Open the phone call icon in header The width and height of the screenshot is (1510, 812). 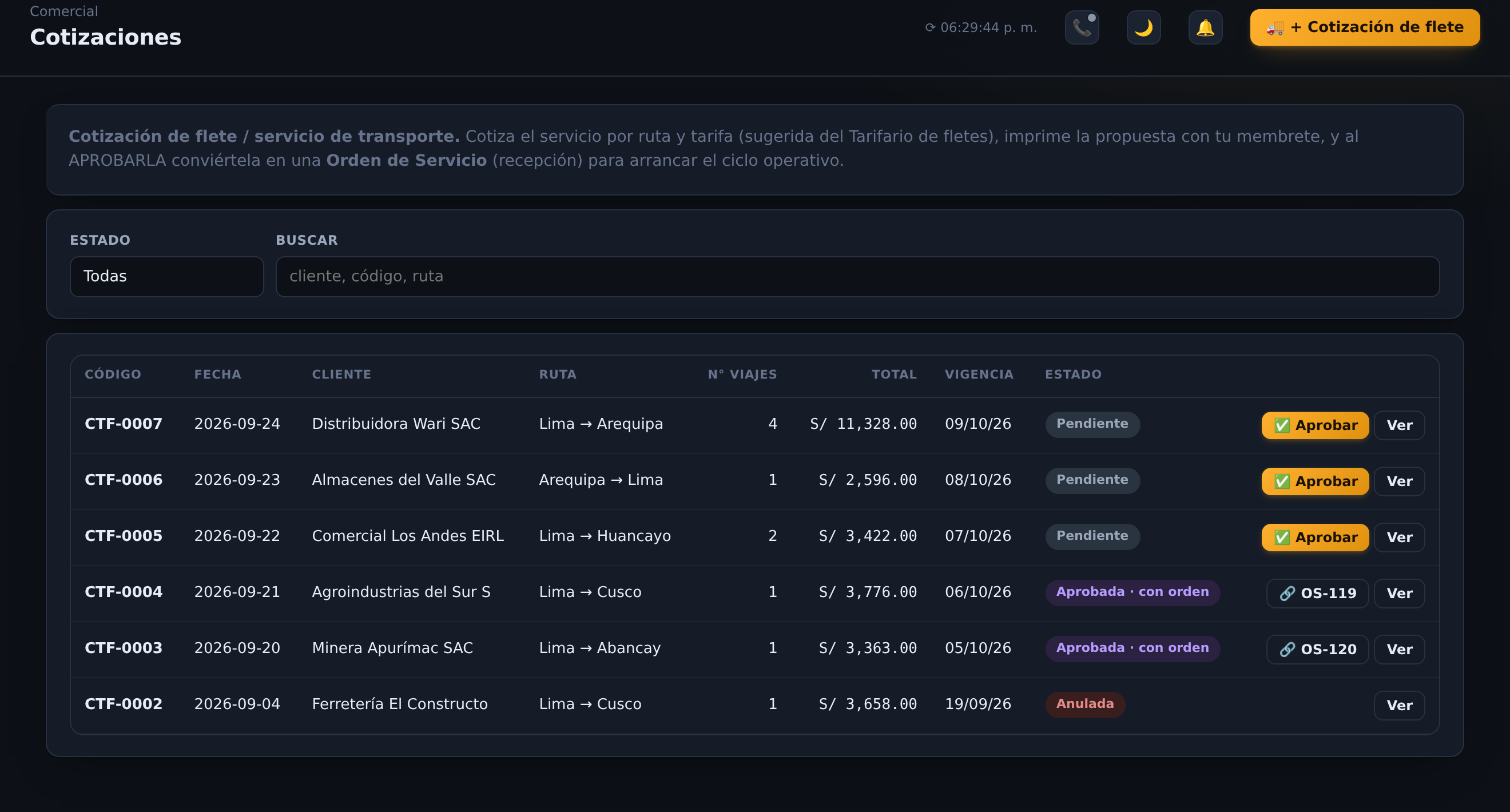coord(1082,27)
